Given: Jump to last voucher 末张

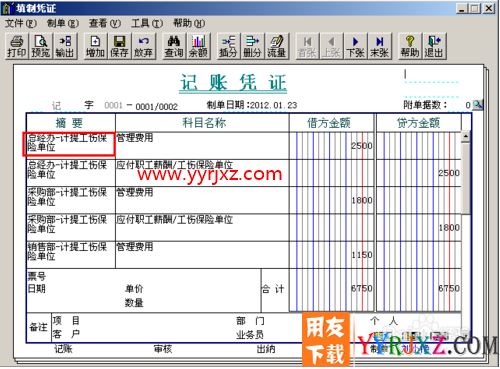Looking at the screenshot, I should point(379,46).
